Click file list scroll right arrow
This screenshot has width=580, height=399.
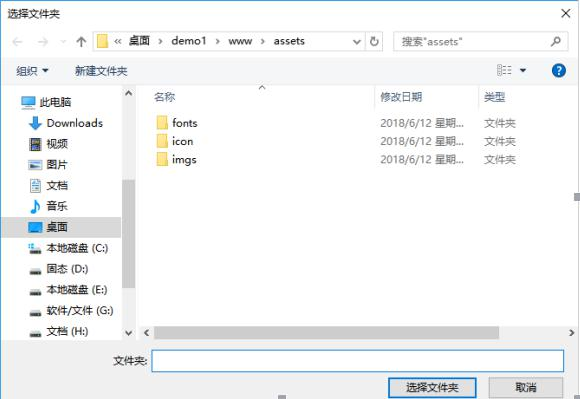(571, 333)
